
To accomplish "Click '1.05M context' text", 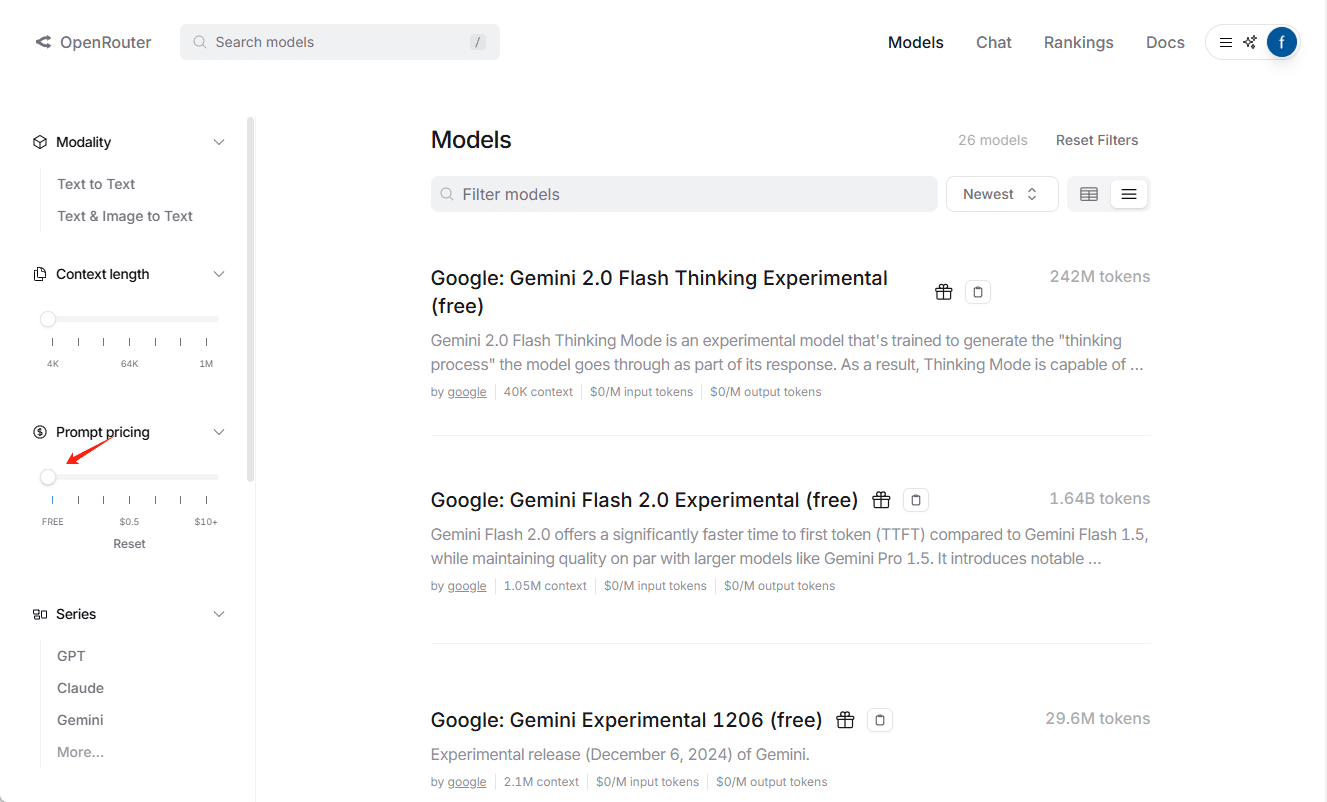I will pos(545,586).
